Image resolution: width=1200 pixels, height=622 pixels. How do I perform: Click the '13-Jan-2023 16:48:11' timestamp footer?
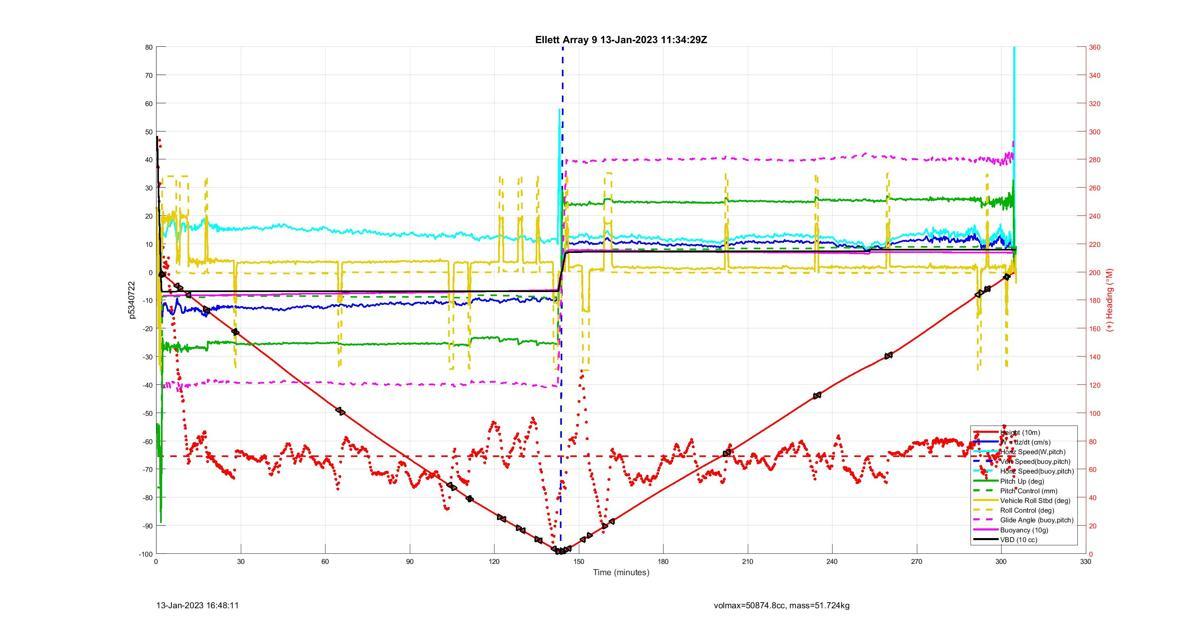click(197, 605)
